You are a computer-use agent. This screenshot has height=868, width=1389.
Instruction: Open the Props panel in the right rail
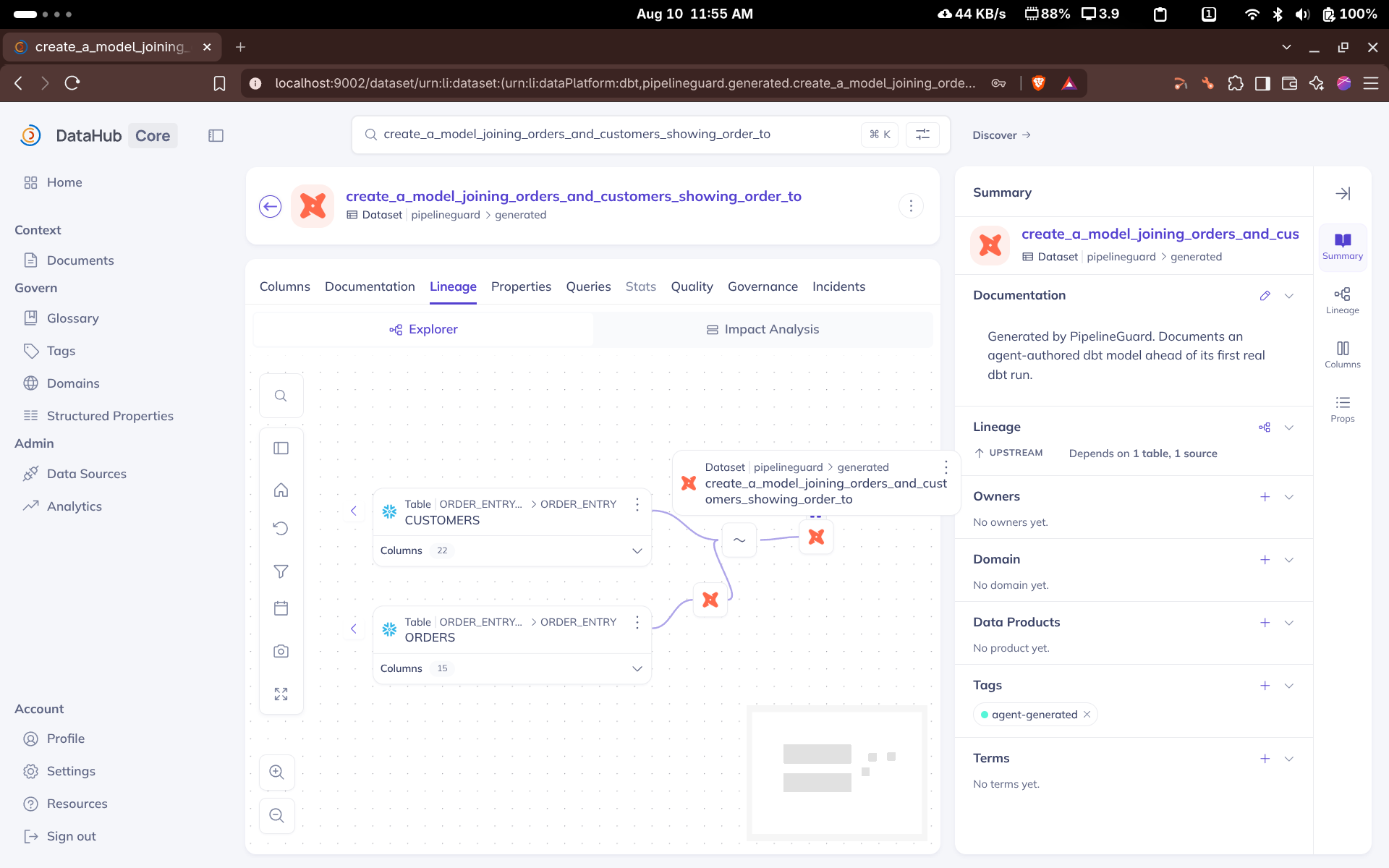tap(1343, 409)
